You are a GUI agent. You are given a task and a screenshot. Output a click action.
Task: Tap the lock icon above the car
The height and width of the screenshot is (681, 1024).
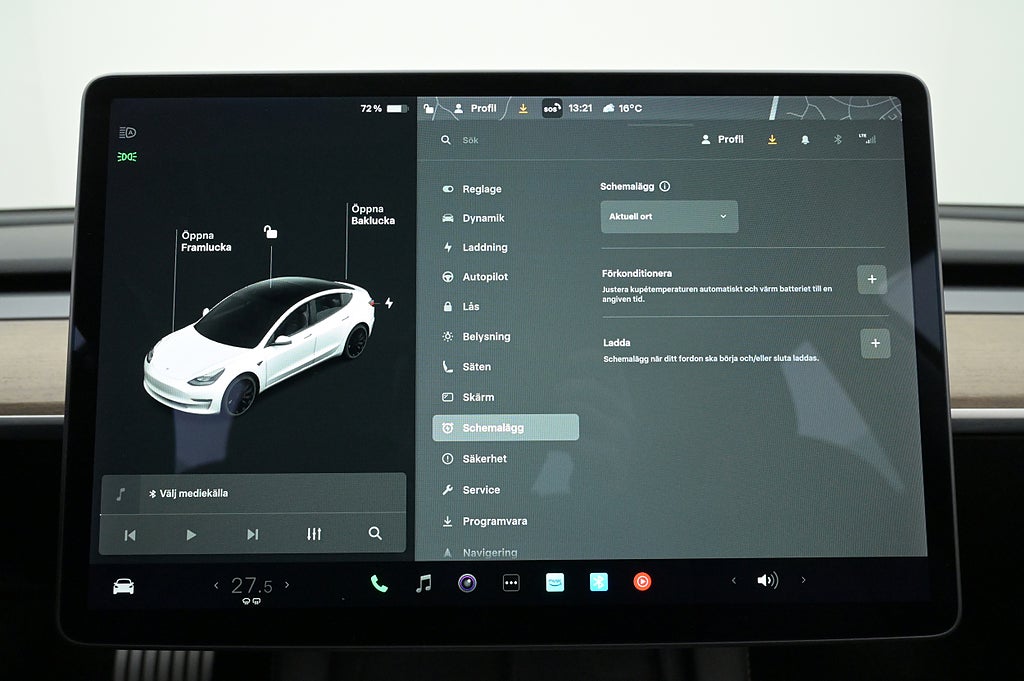click(270, 232)
